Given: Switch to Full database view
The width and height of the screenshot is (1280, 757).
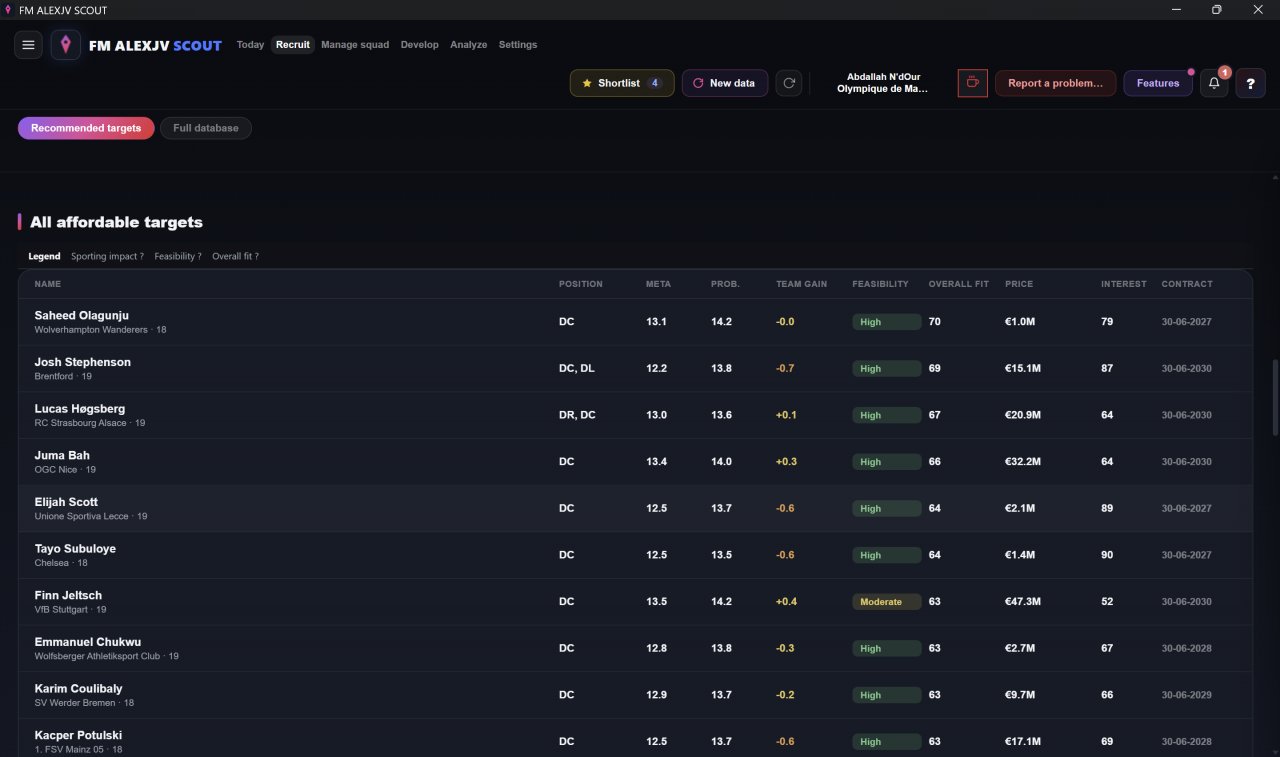Looking at the screenshot, I should [206, 128].
